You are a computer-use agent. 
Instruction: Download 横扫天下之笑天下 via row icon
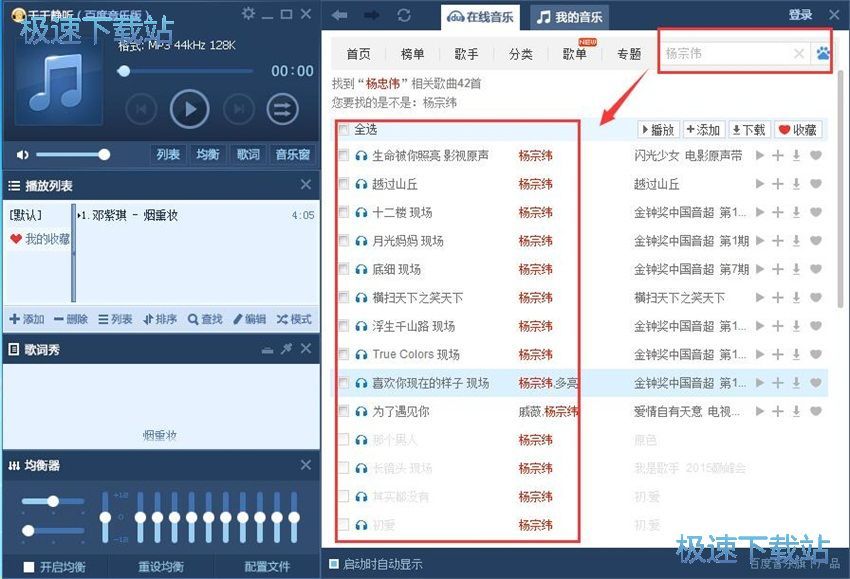[796, 297]
